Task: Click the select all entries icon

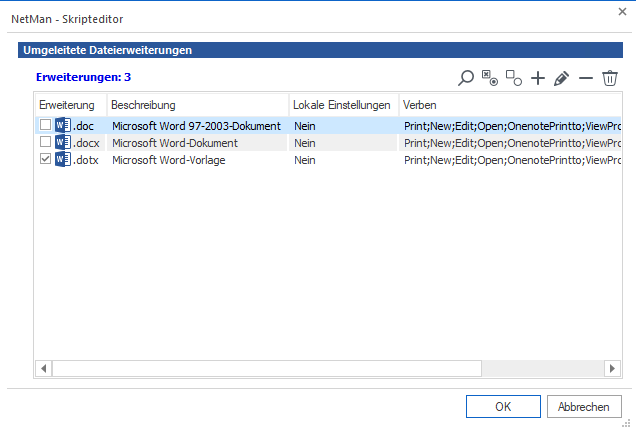Action: click(490, 78)
